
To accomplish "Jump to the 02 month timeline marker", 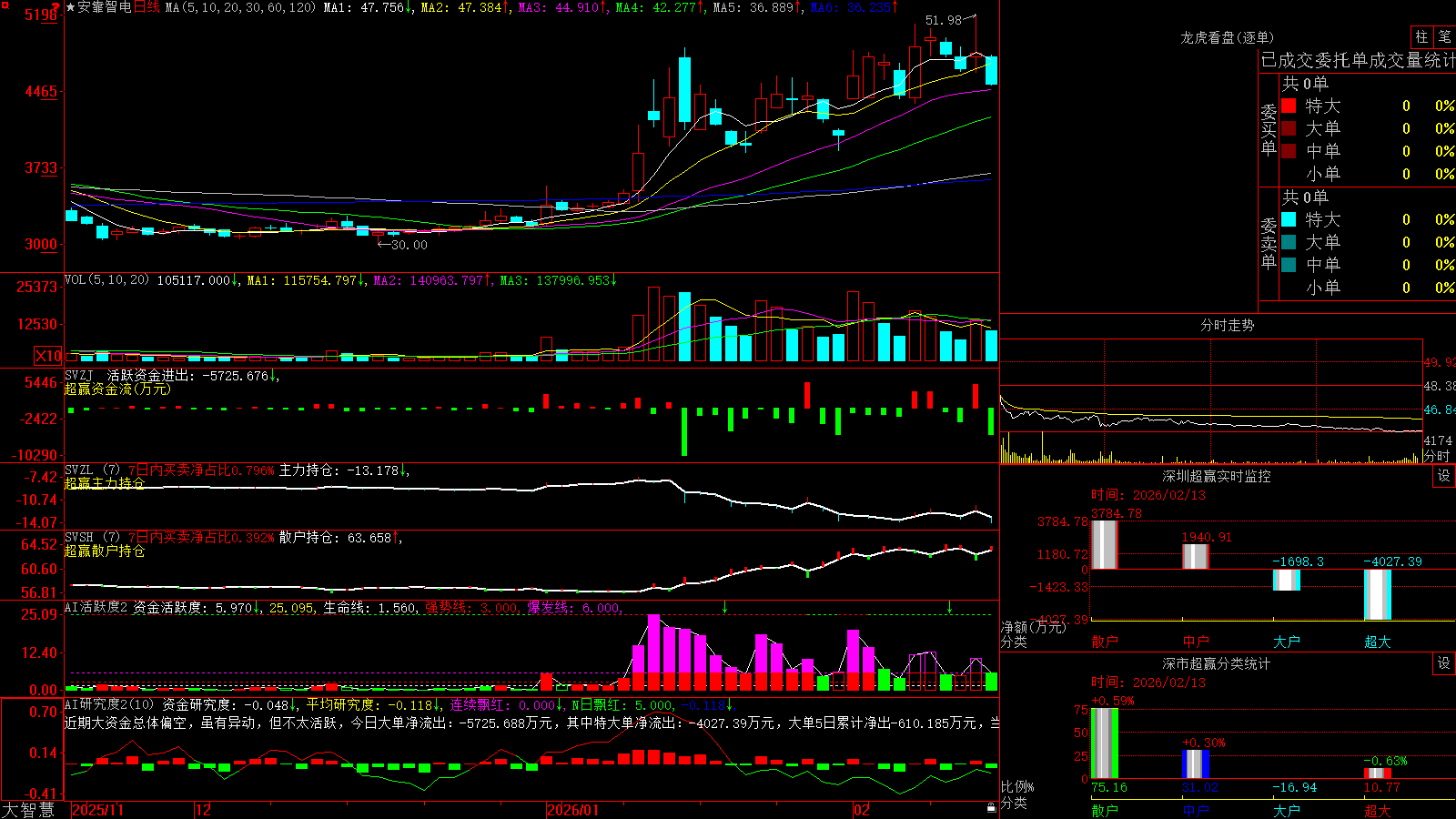I will click(862, 810).
